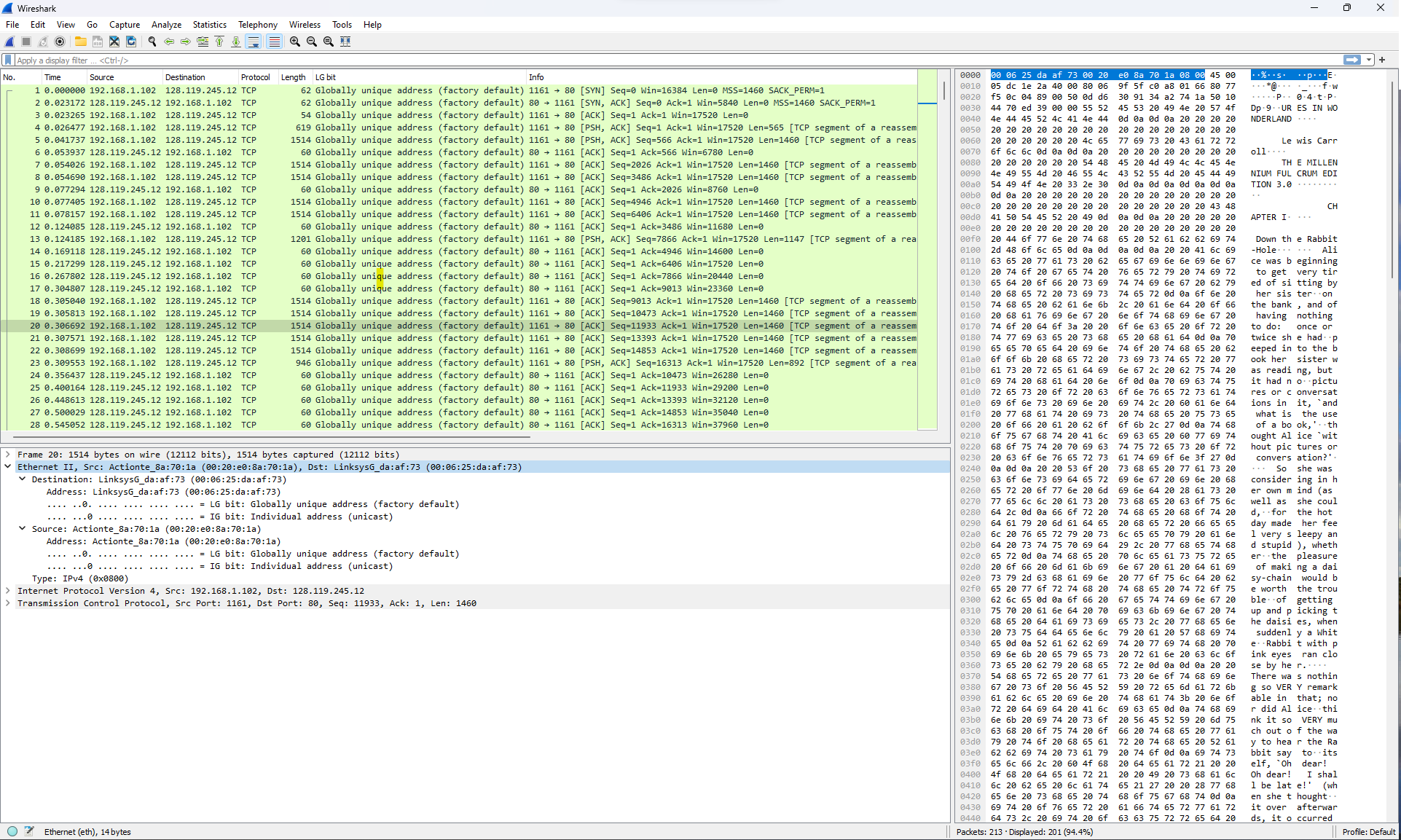Image resolution: width=1401 pixels, height=840 pixels.
Task: Open the Telephony menu
Action: (257, 24)
